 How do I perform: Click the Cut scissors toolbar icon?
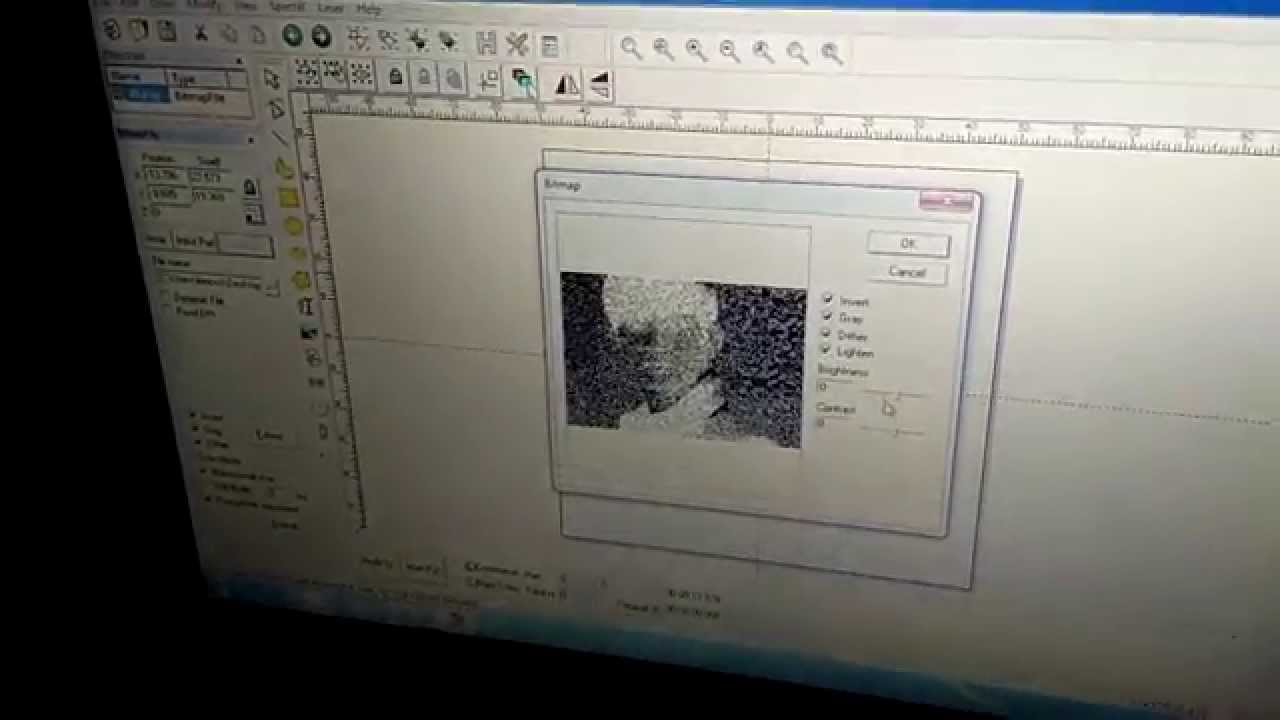200,32
